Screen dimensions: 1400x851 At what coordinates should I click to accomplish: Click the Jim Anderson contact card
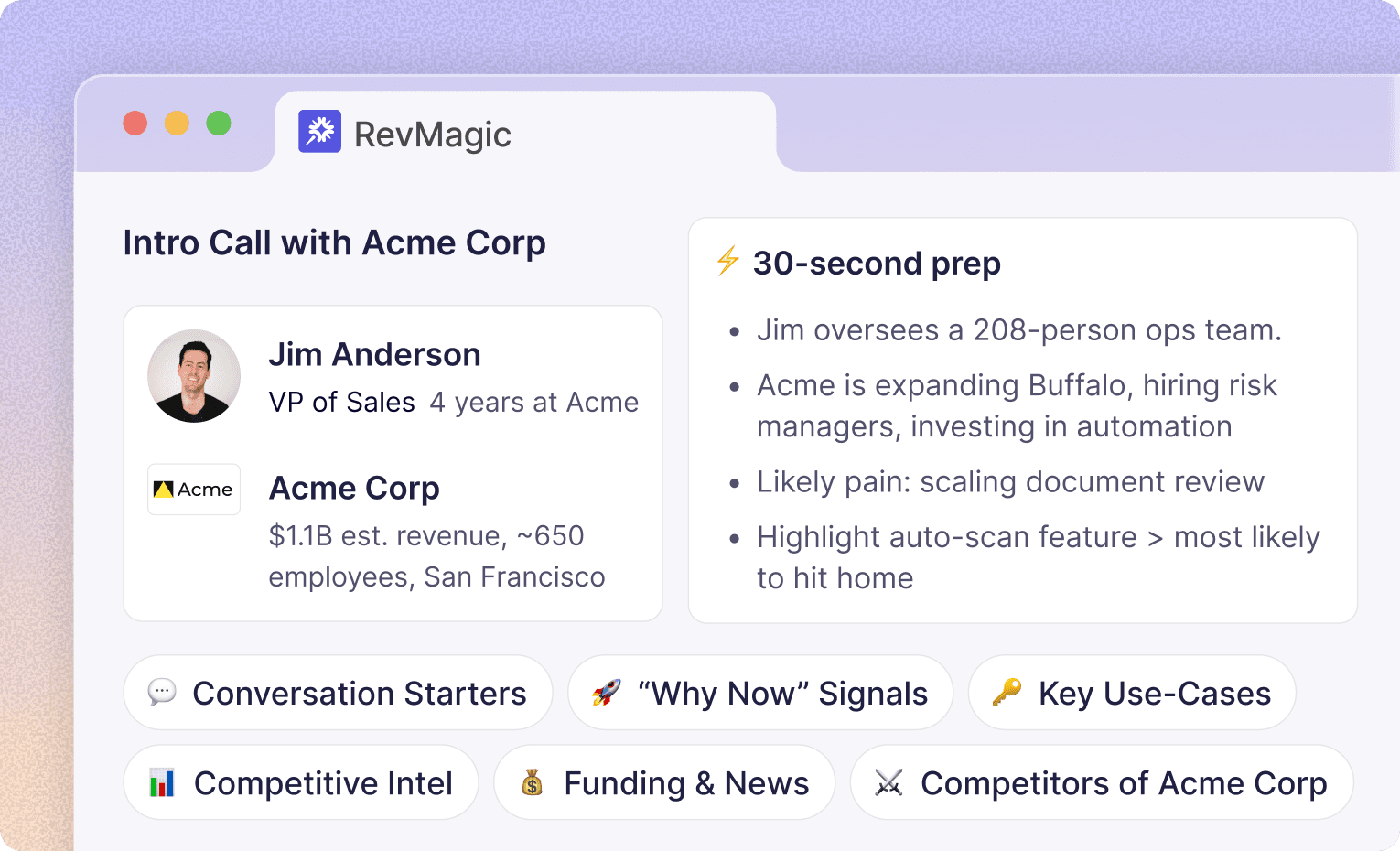coord(393,462)
